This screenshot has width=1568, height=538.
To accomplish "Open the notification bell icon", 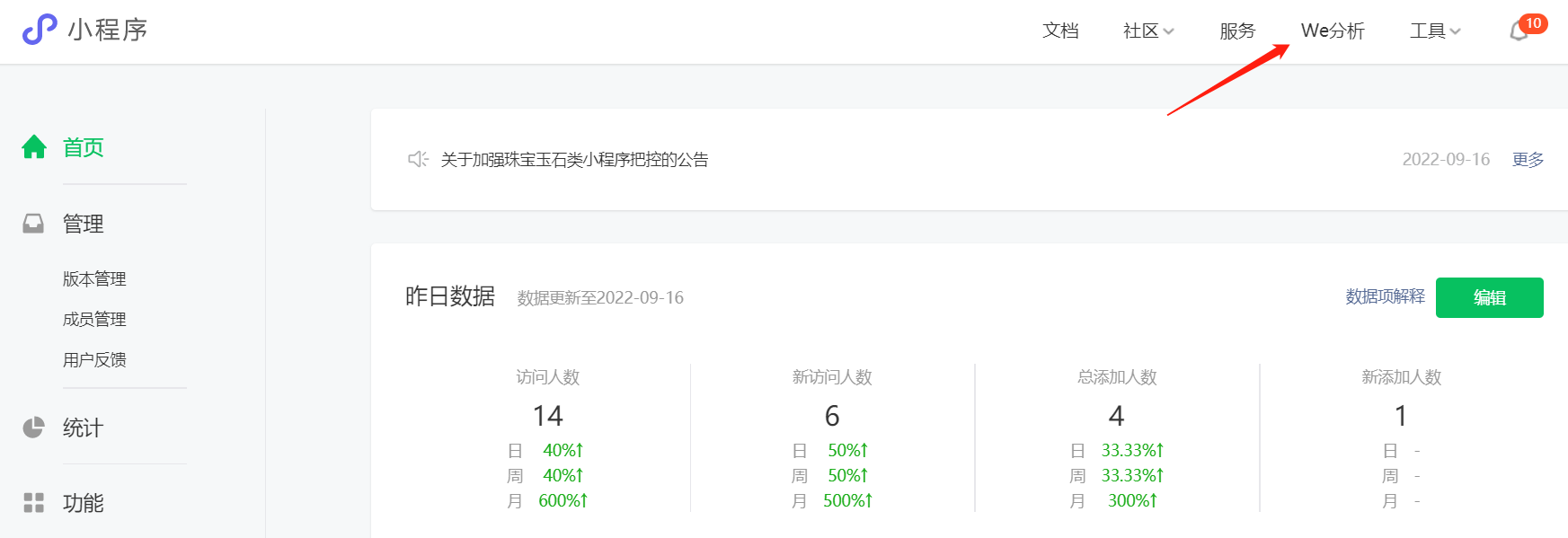I will click(x=1519, y=31).
